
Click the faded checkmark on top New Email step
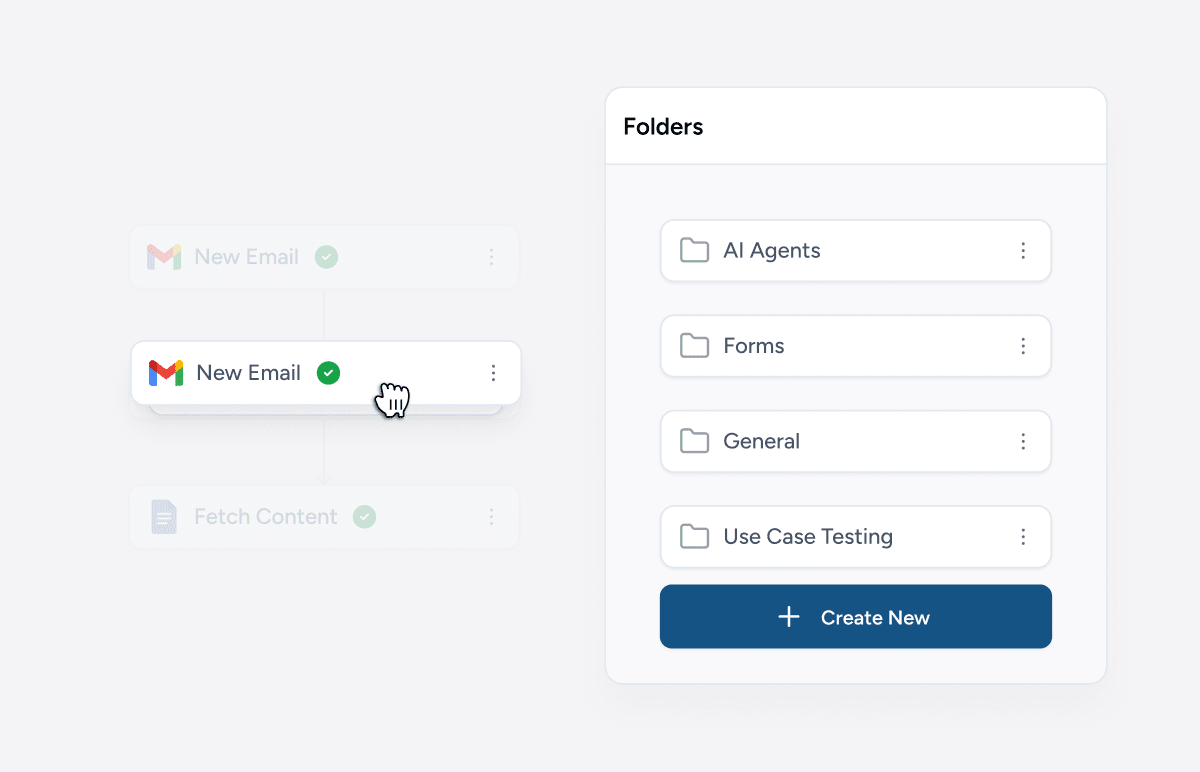click(326, 257)
